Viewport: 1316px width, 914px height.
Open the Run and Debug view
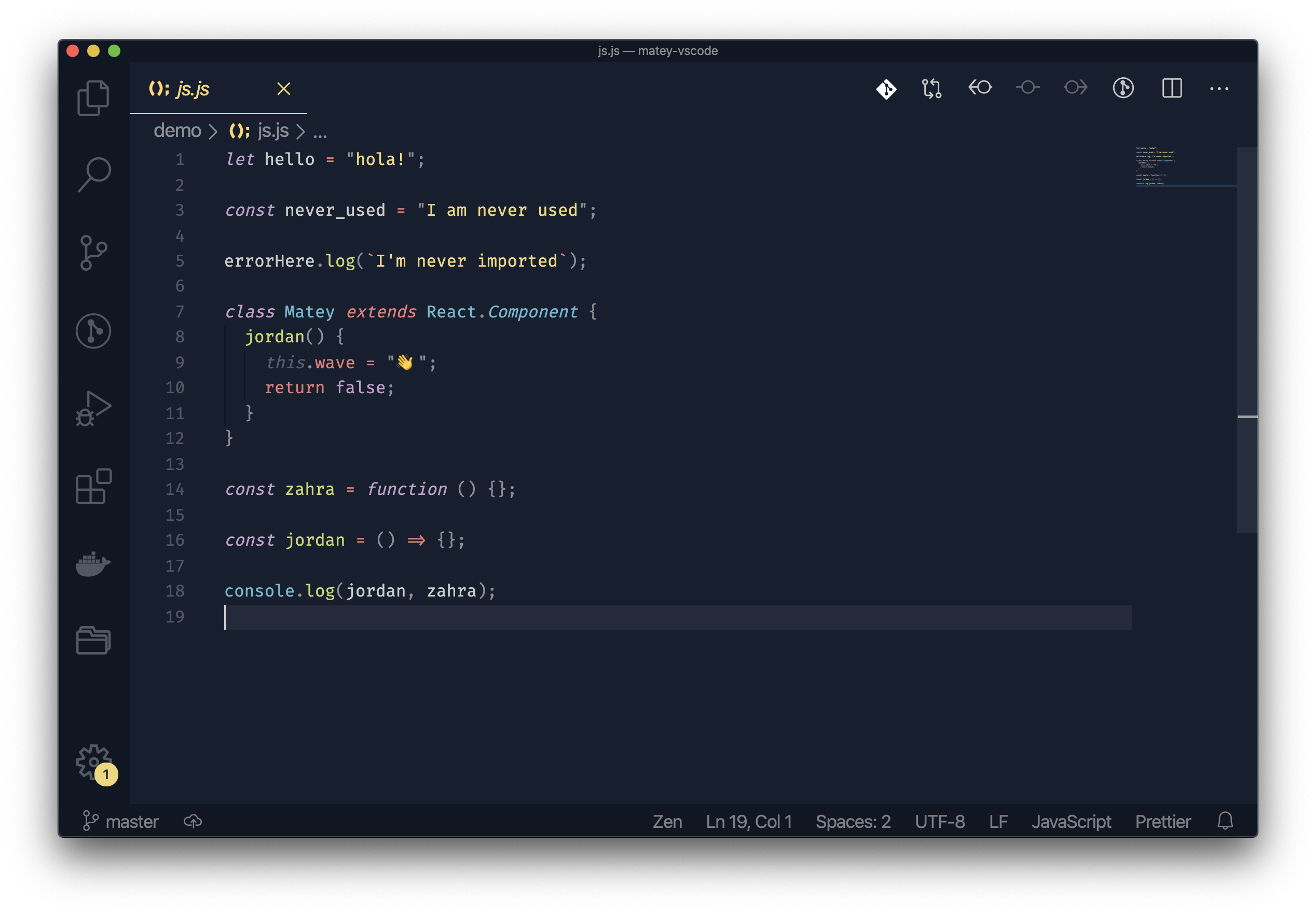coord(93,409)
